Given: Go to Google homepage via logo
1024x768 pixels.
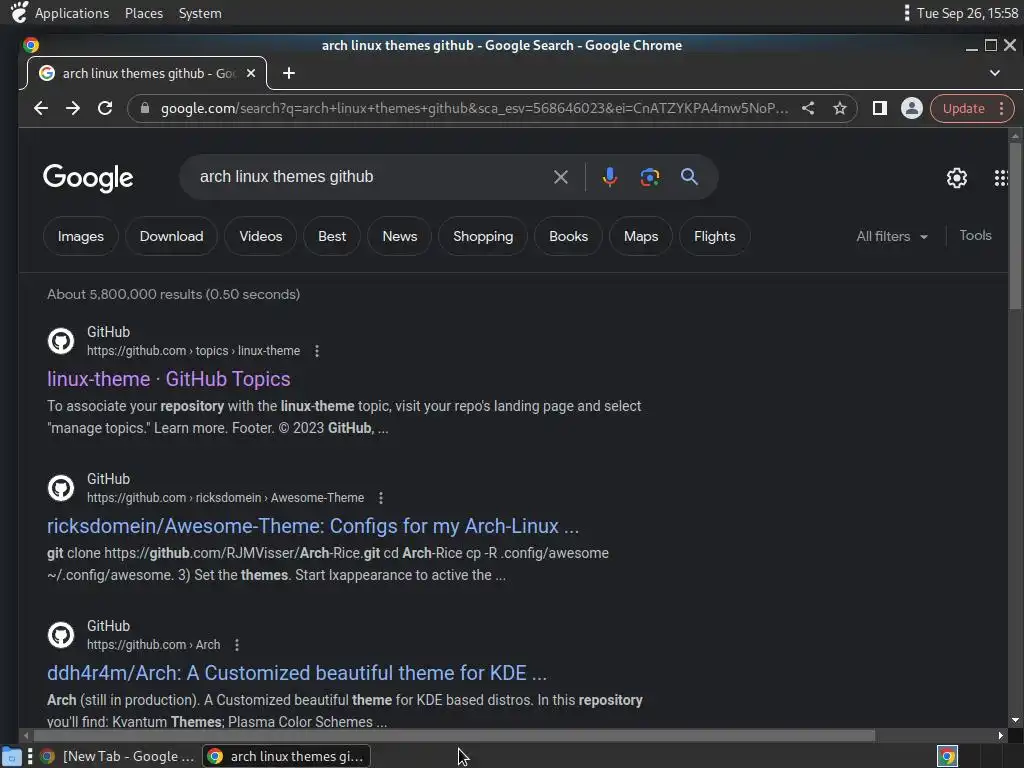Looking at the screenshot, I should [x=88, y=178].
